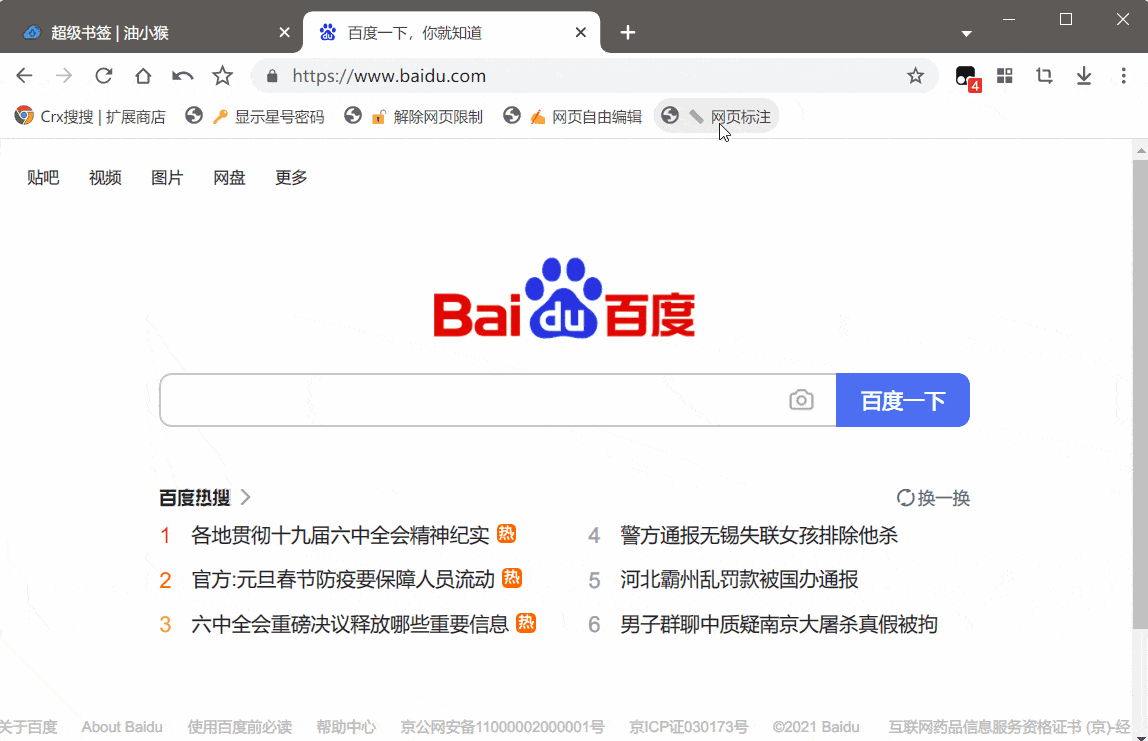The width and height of the screenshot is (1148, 741).
Task: Open the 京ICP证030173号 footer link
Action: (x=688, y=727)
